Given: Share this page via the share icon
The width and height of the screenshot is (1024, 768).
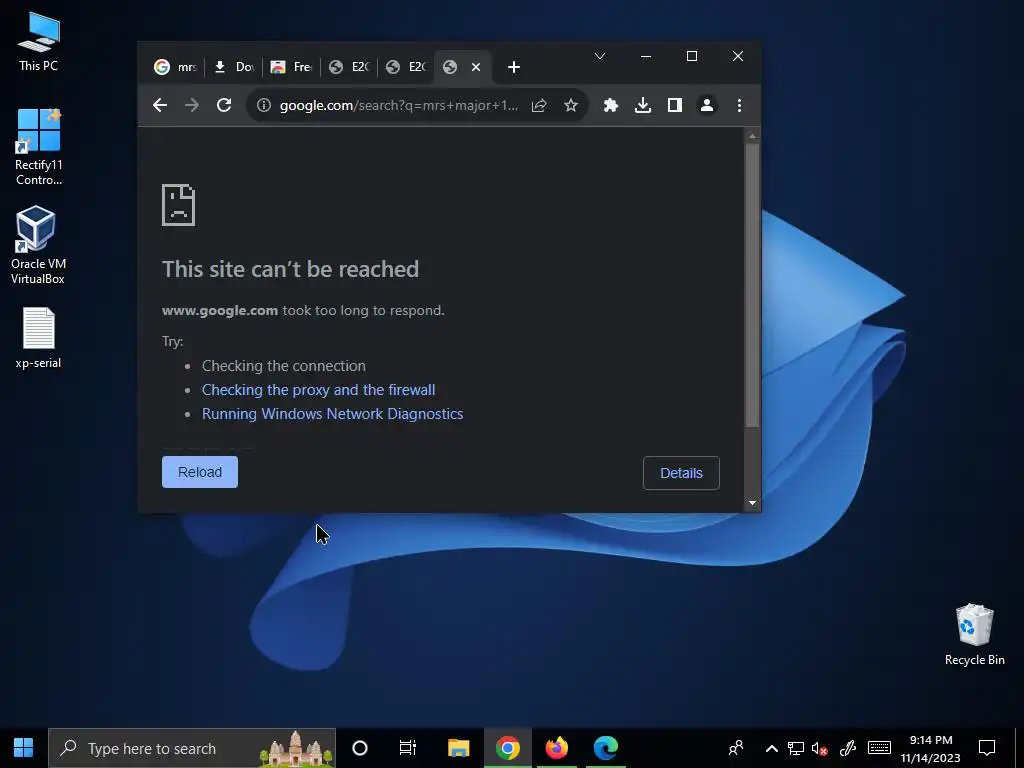Looking at the screenshot, I should coord(539,105).
